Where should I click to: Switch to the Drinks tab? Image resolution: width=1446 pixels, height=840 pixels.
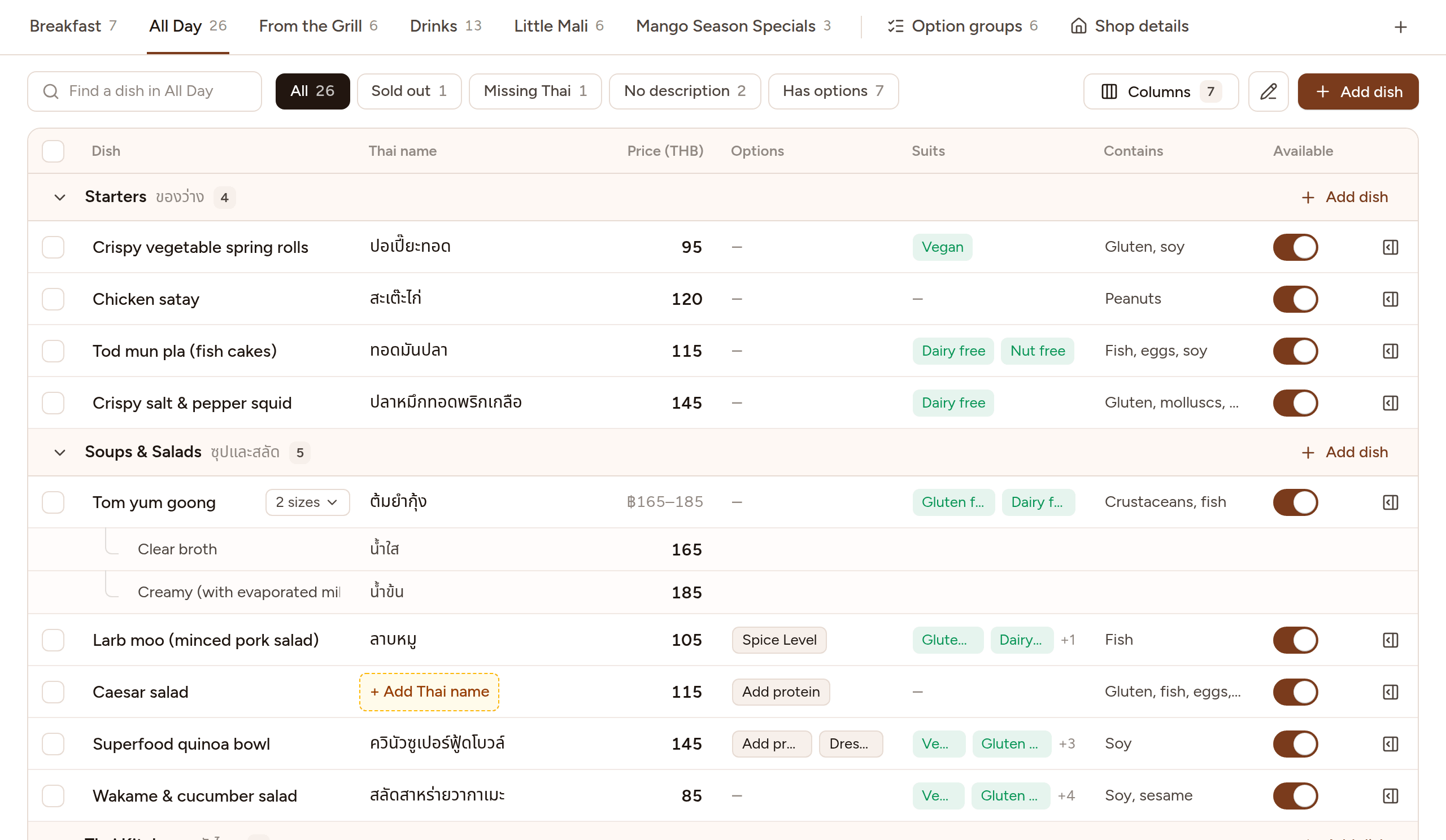pos(445,26)
